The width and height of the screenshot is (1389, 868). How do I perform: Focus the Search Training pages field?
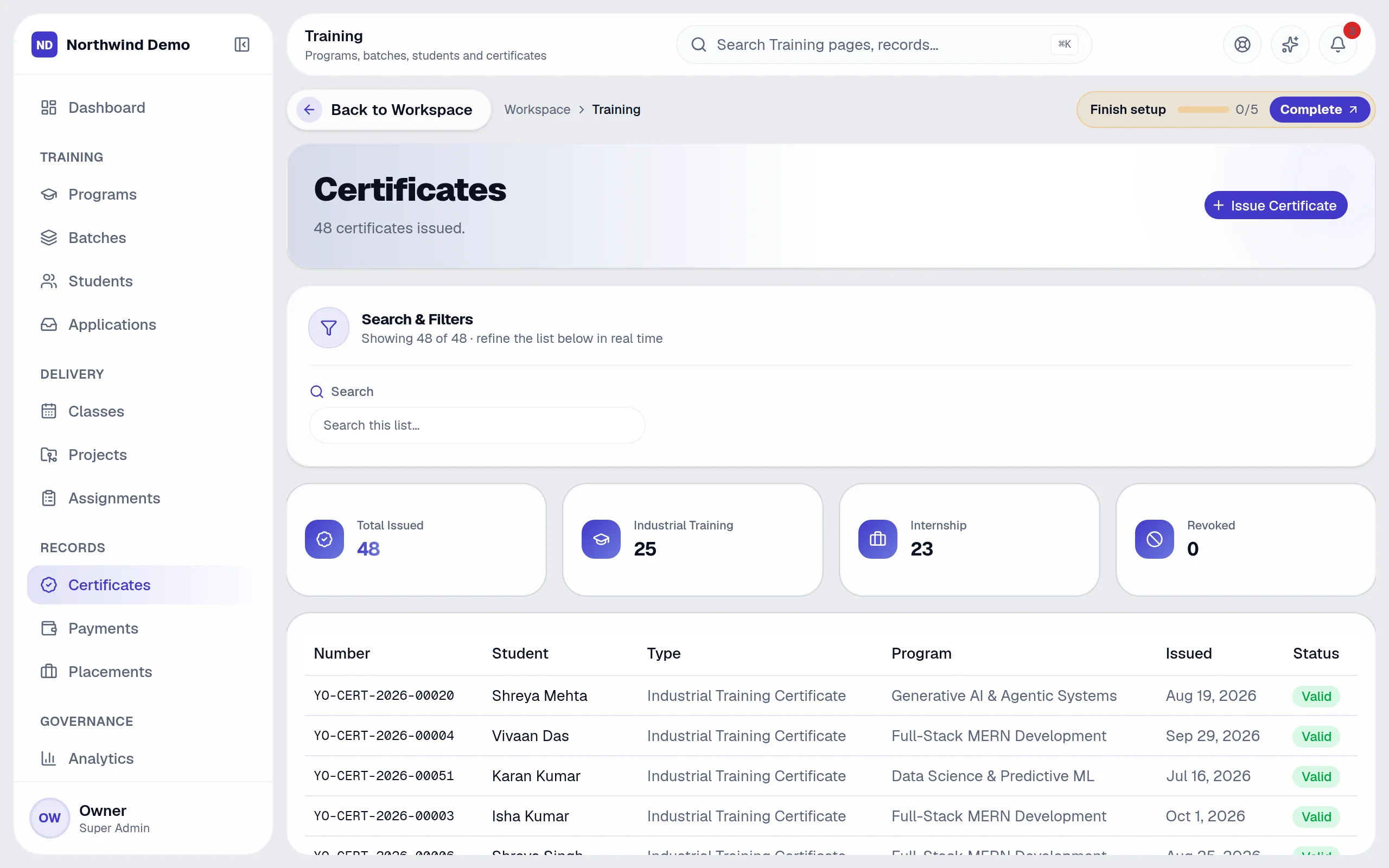tap(884, 44)
